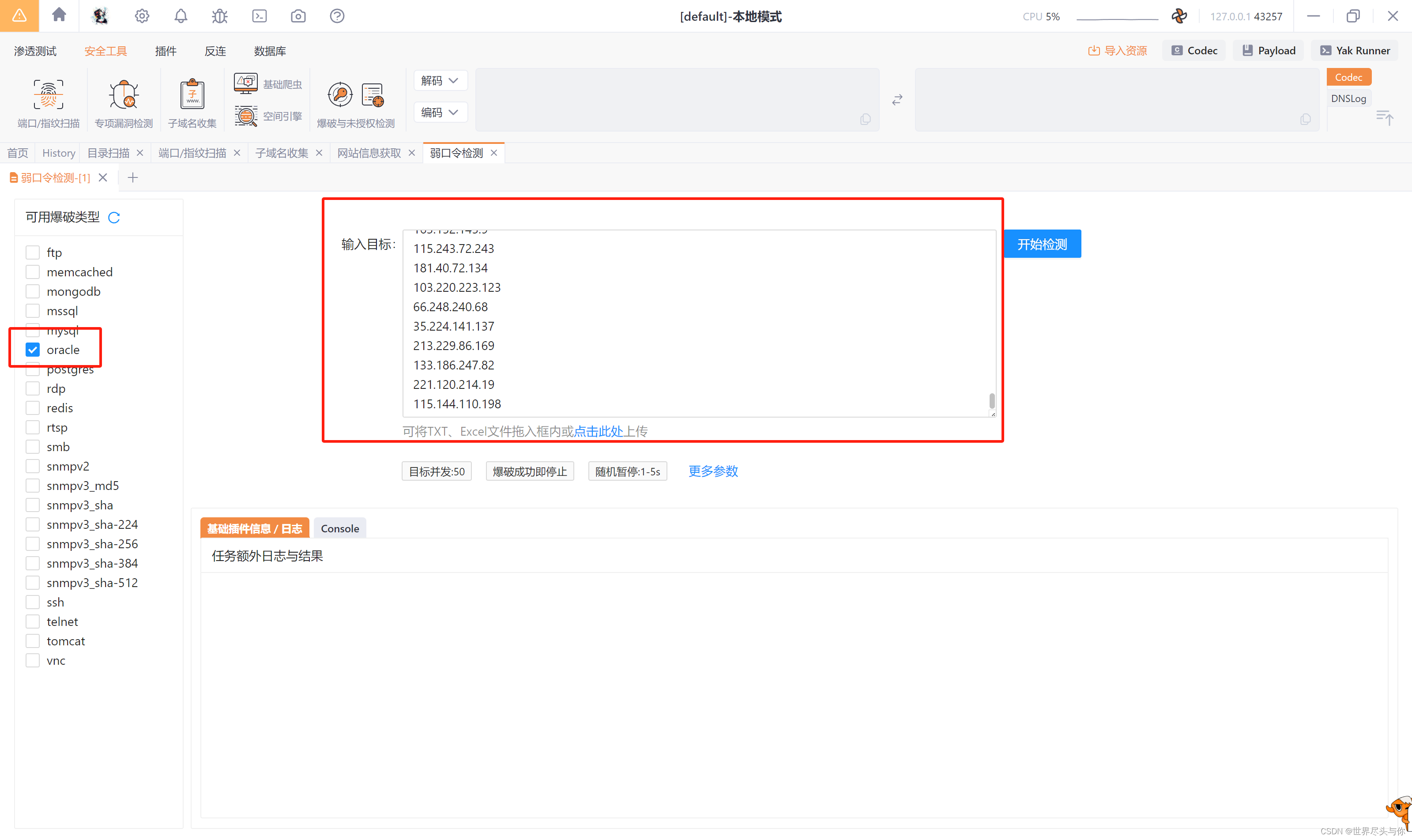1412x840 pixels.
Task: Open the 插件 menu
Action: click(x=166, y=51)
